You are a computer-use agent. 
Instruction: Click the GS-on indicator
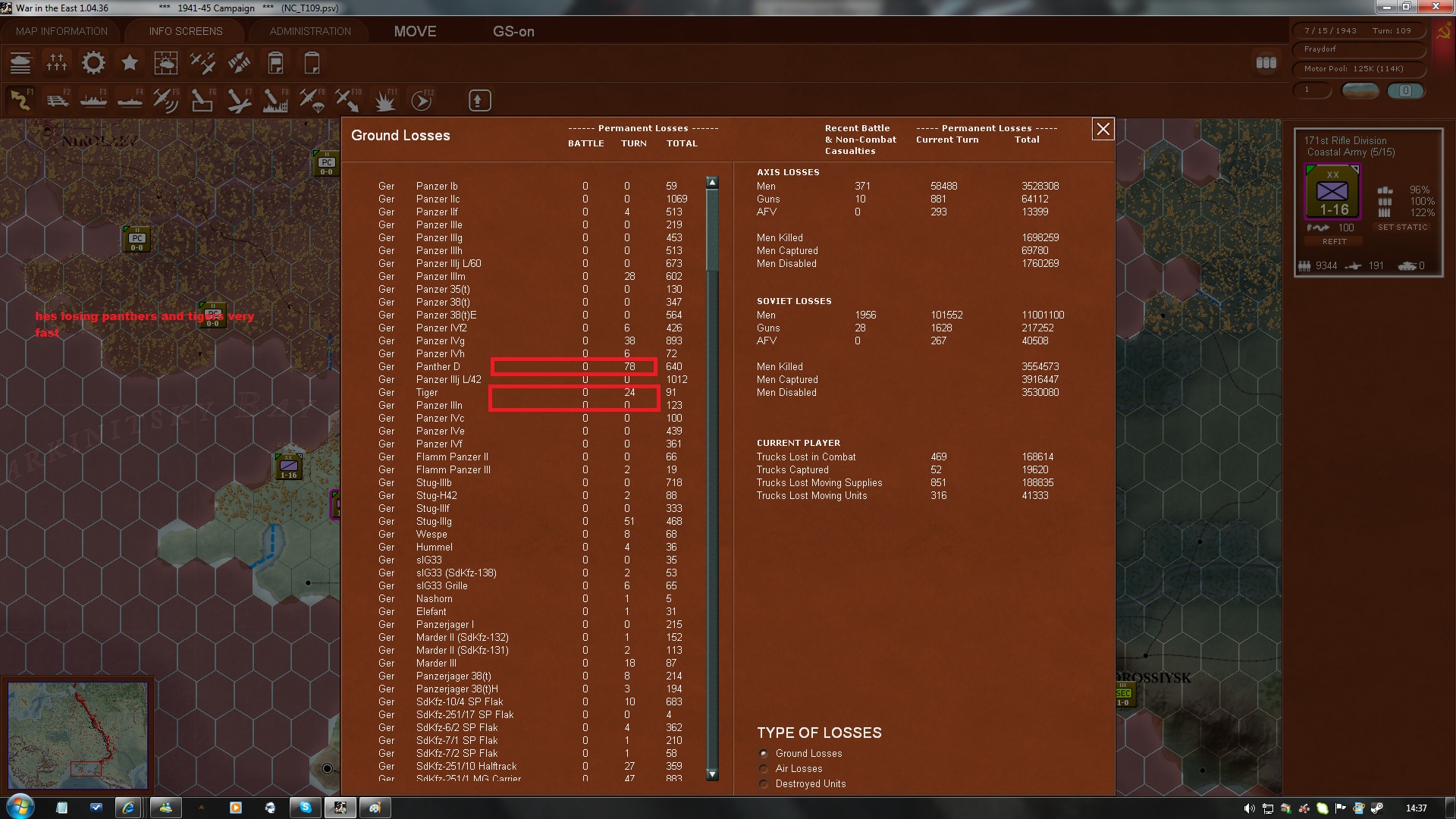(x=513, y=31)
